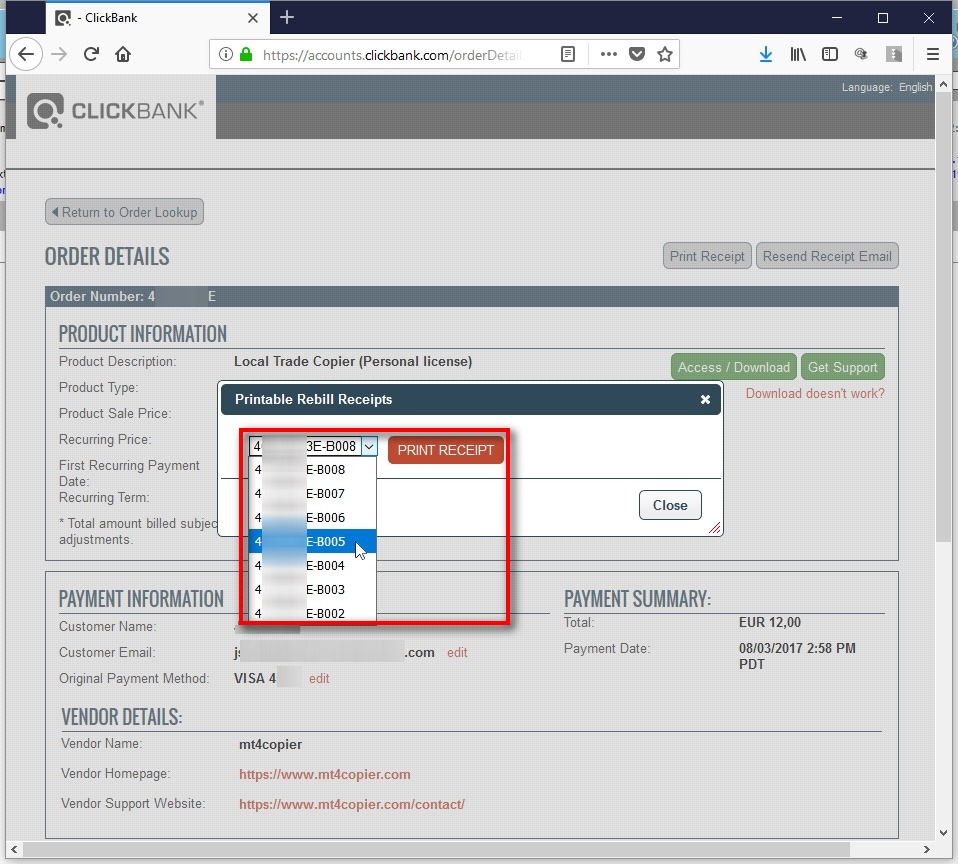This screenshot has width=958, height=864.
Task: Choose receipt ending in E-B003
Action: point(312,590)
